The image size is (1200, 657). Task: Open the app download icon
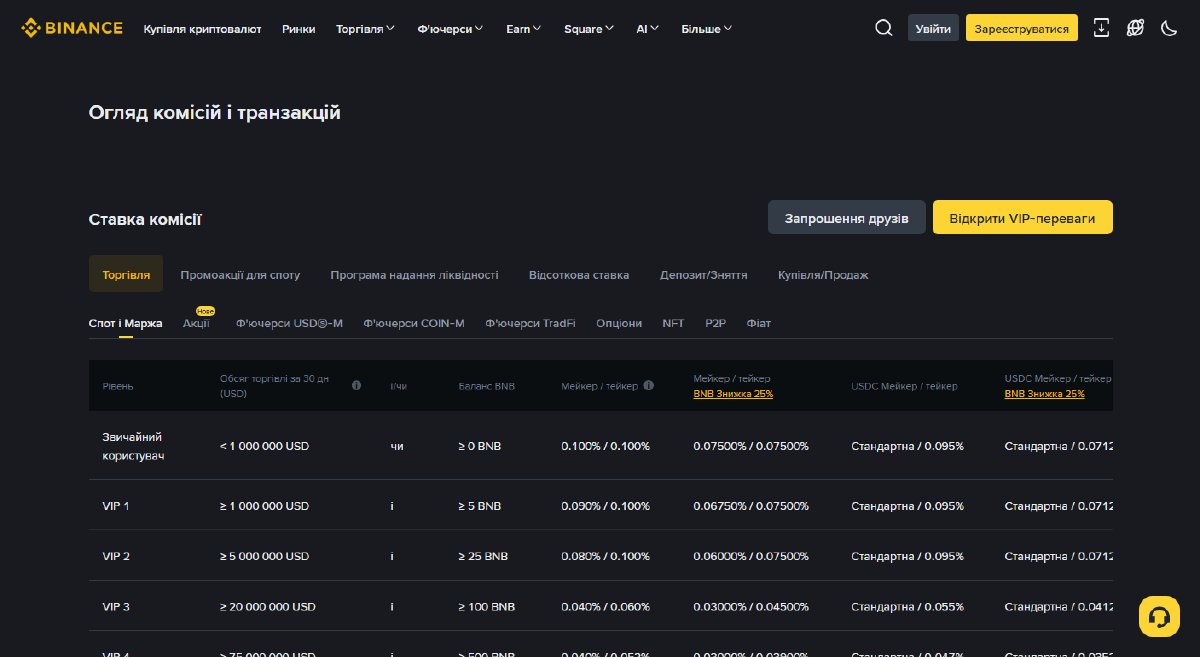click(x=1101, y=28)
